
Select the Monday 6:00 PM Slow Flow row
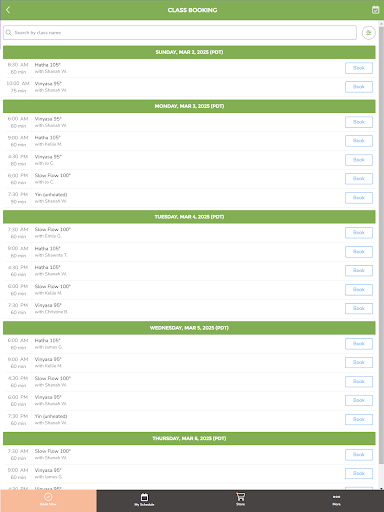point(189,179)
